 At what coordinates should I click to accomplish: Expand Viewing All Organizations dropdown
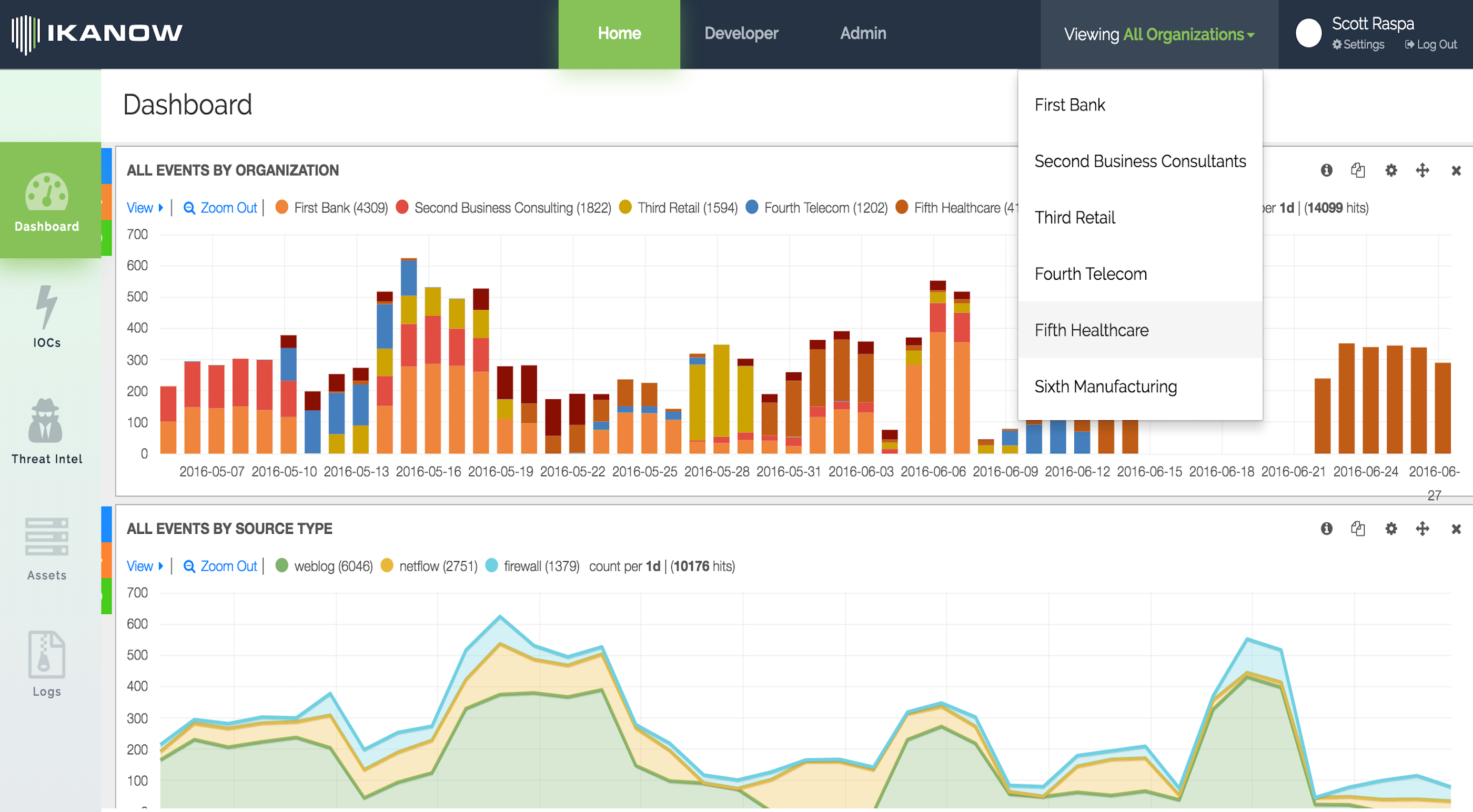pos(1159,34)
